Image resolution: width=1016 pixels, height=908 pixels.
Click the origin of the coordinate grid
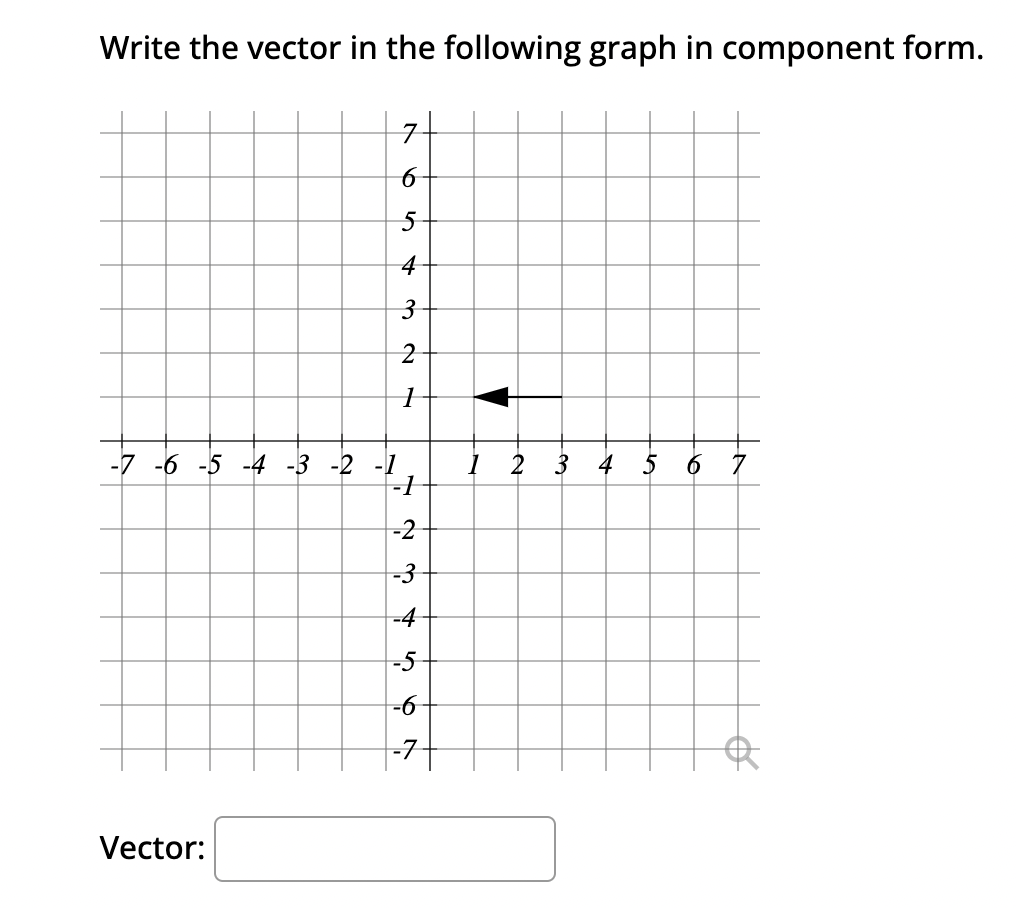(430, 440)
